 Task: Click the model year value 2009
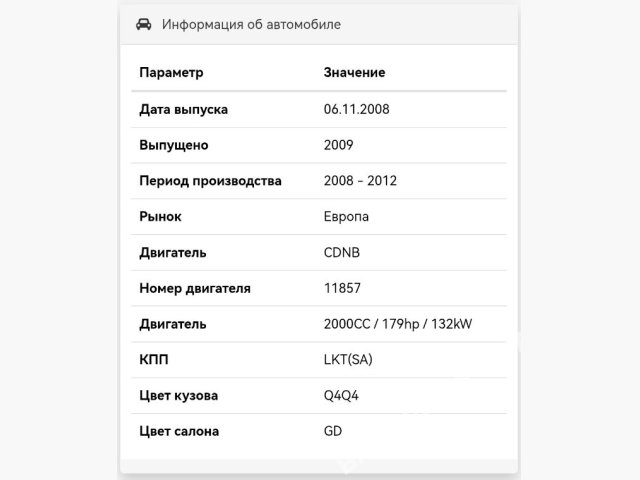[x=339, y=145]
